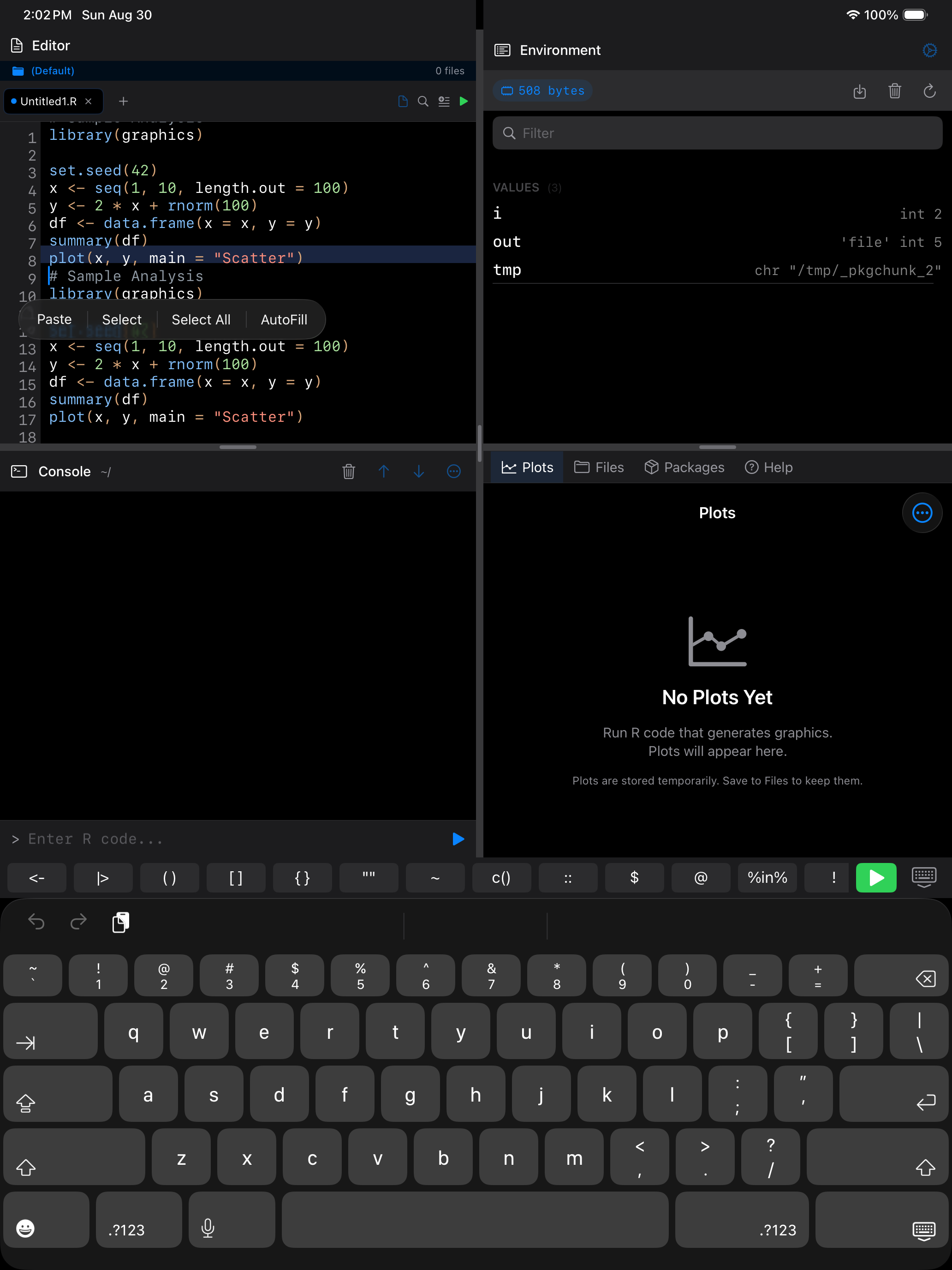This screenshot has width=952, height=1270.
Task: Close the Untitled1.R tab
Action: pos(89,101)
